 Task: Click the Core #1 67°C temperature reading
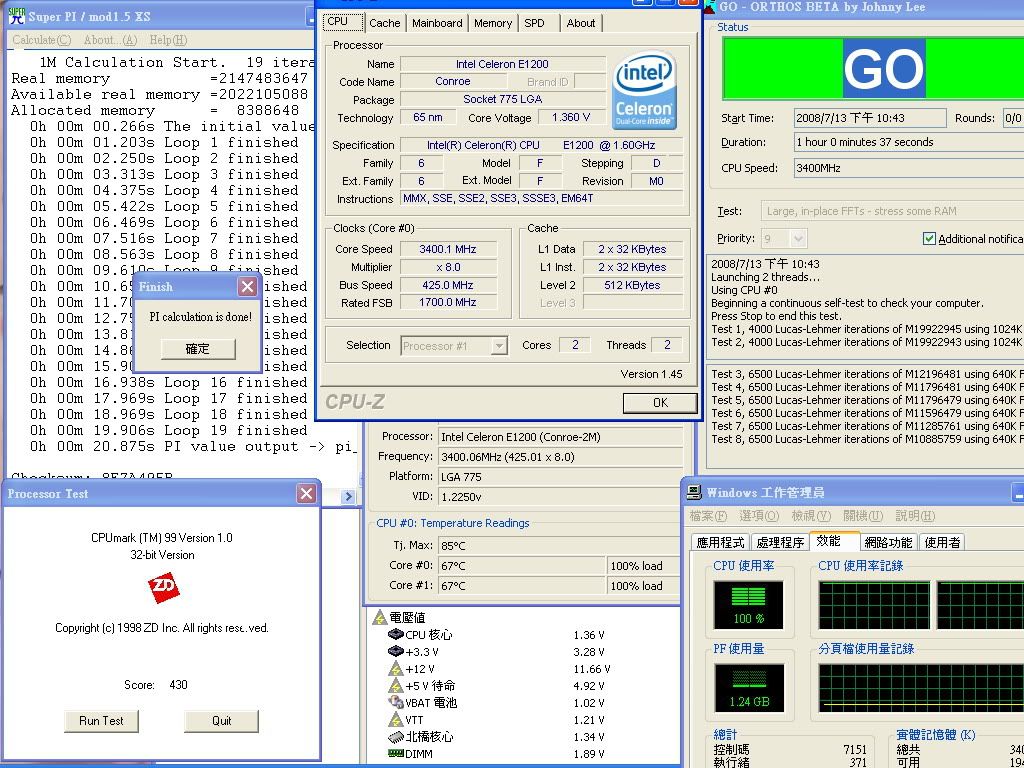tap(522, 586)
